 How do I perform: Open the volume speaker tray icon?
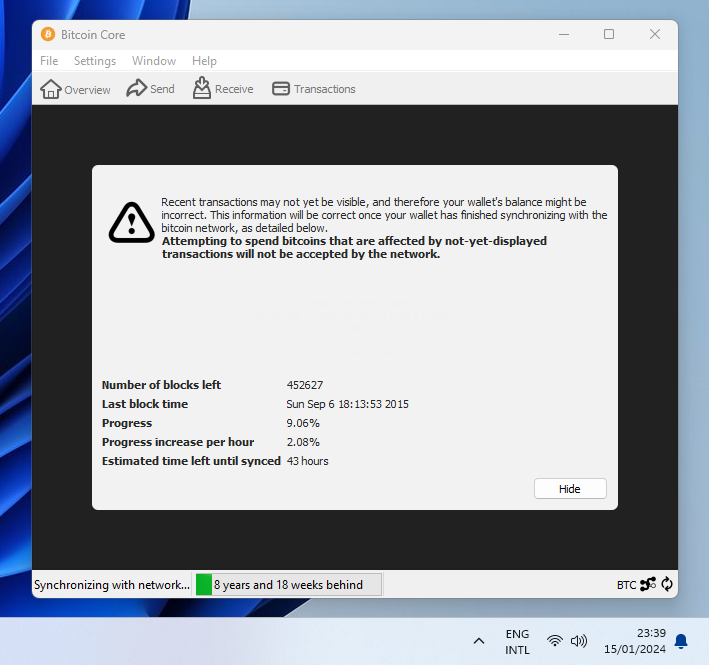(579, 641)
